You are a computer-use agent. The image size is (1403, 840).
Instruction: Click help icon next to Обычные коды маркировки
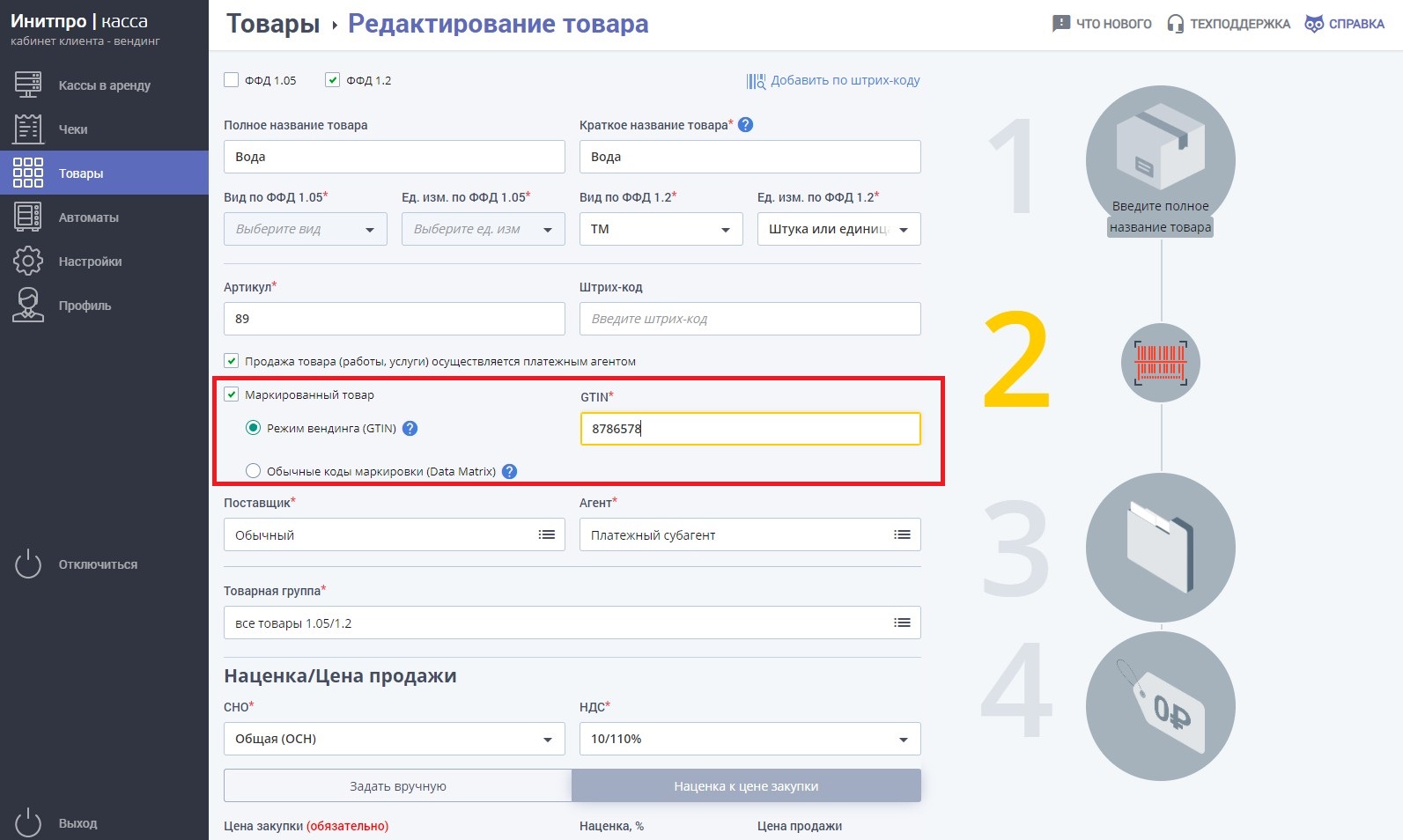click(x=509, y=472)
